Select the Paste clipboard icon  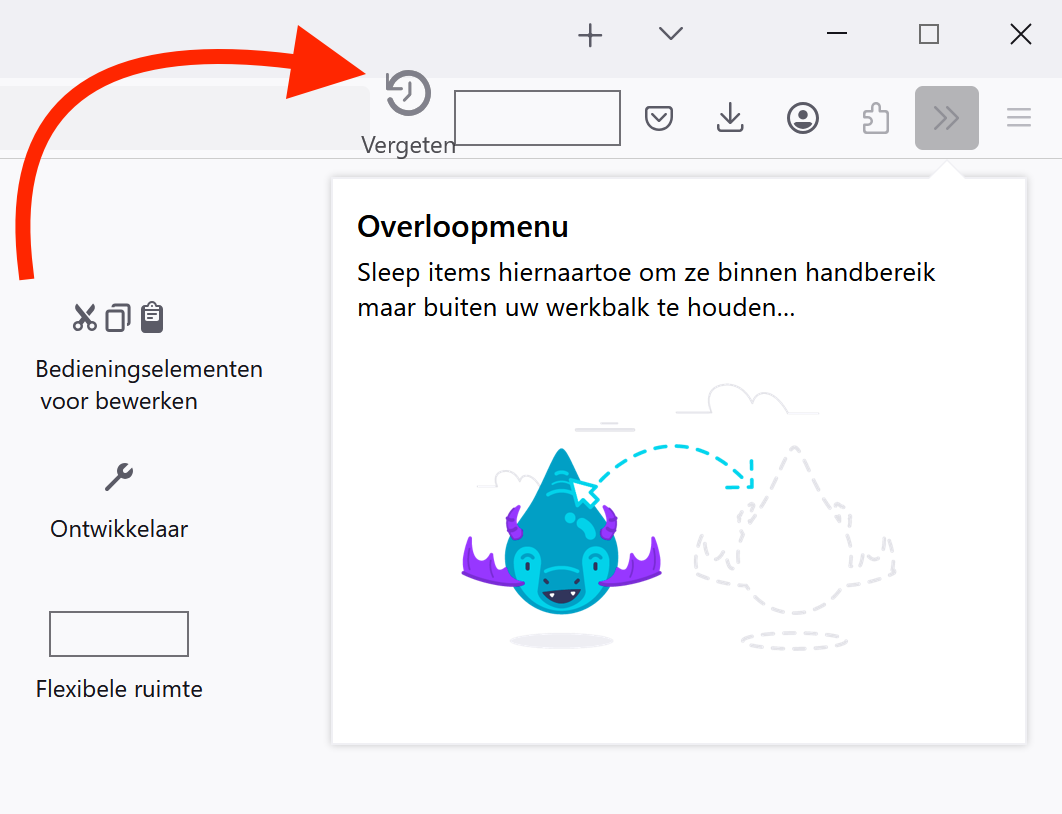coord(152,317)
